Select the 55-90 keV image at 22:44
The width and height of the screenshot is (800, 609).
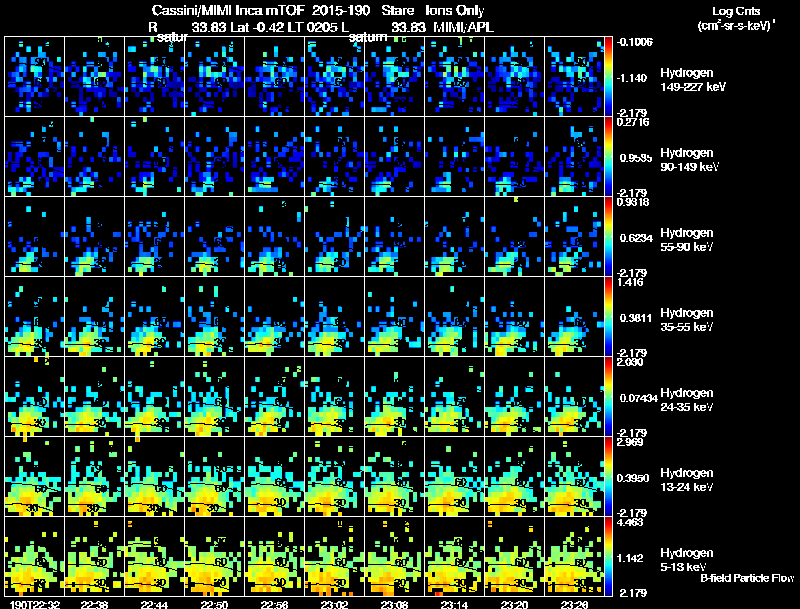155,237
